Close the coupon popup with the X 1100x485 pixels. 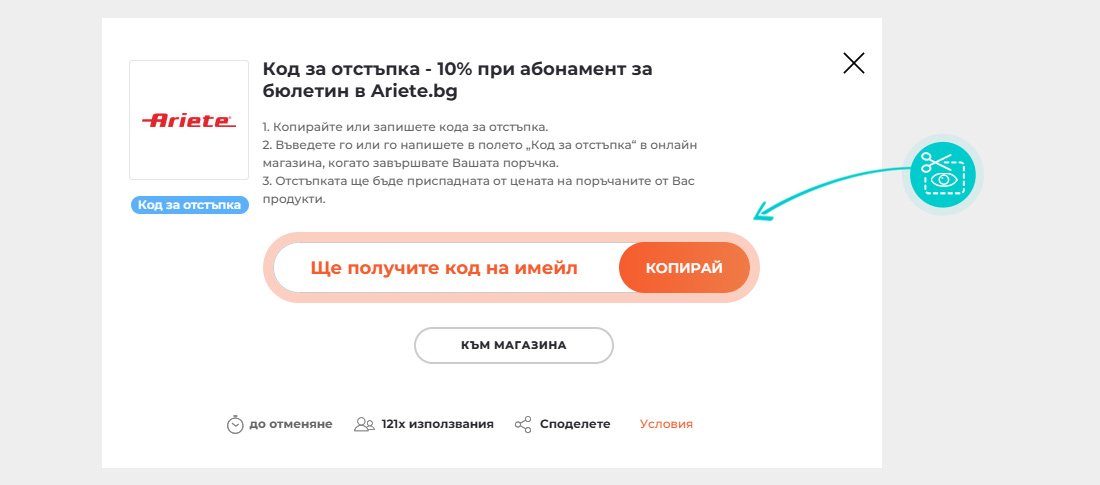(854, 63)
